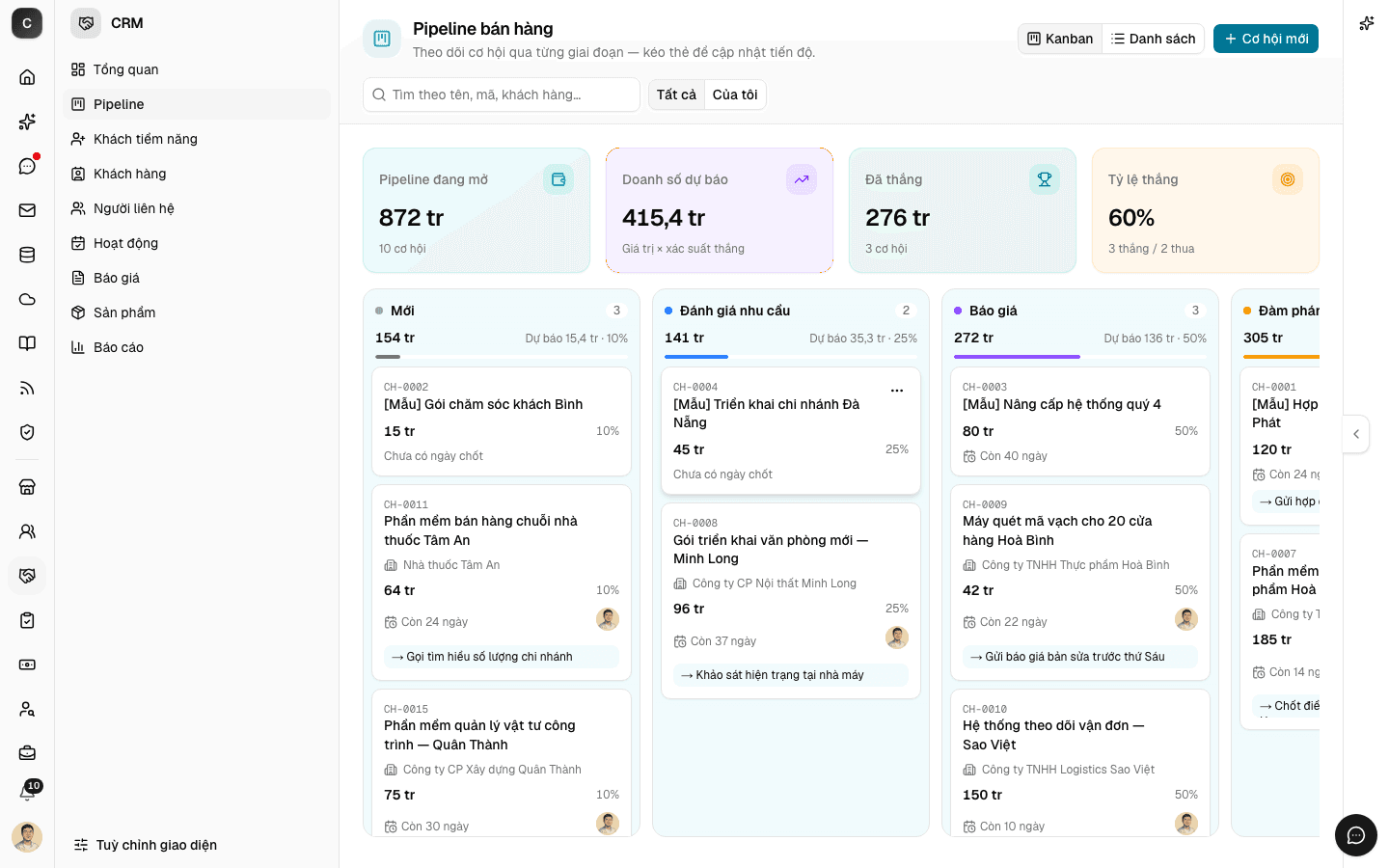The image size is (1389, 868).
Task: Click the search field for opportunities
Action: [502, 95]
